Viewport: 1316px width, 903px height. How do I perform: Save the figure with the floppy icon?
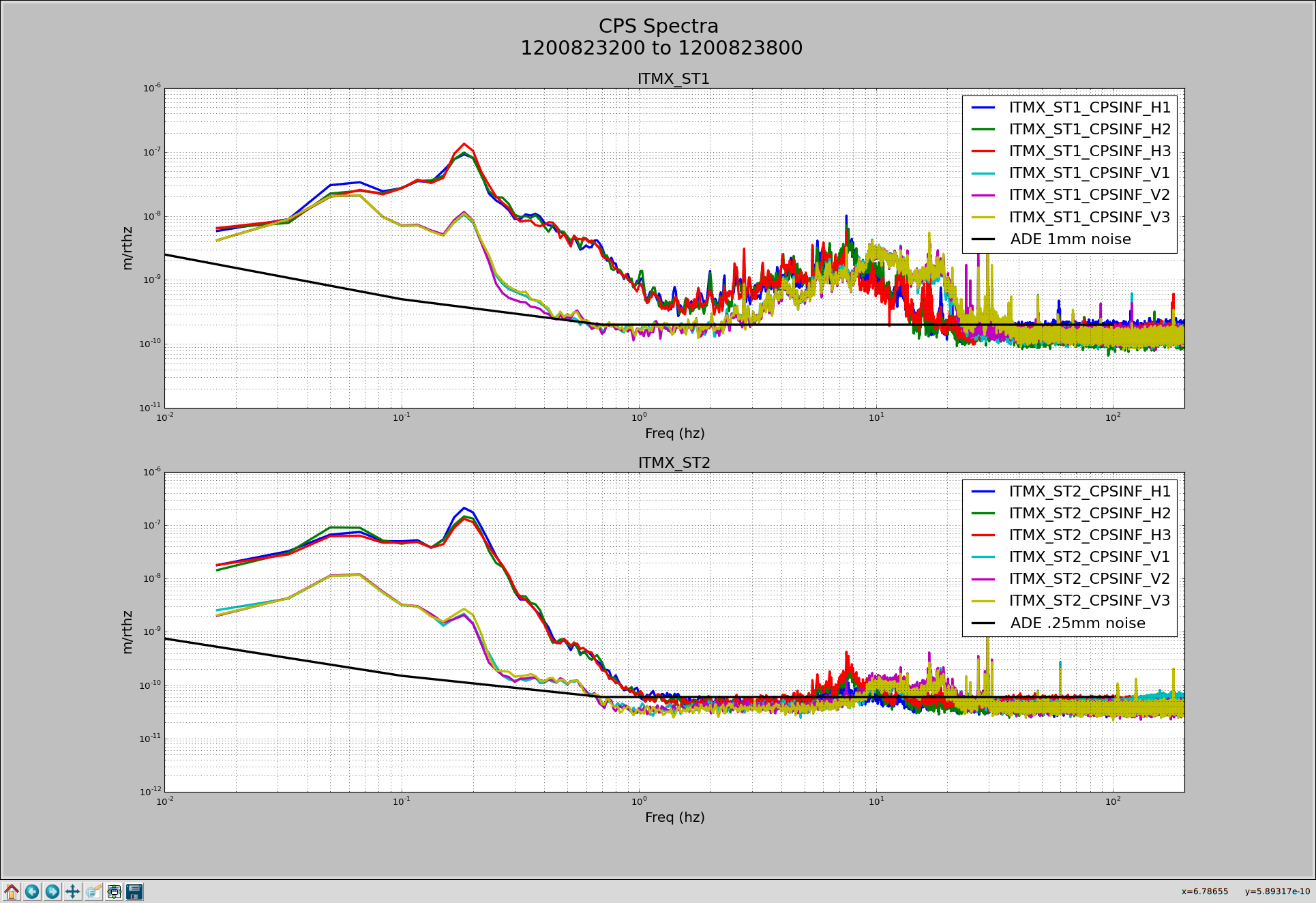tap(134, 891)
